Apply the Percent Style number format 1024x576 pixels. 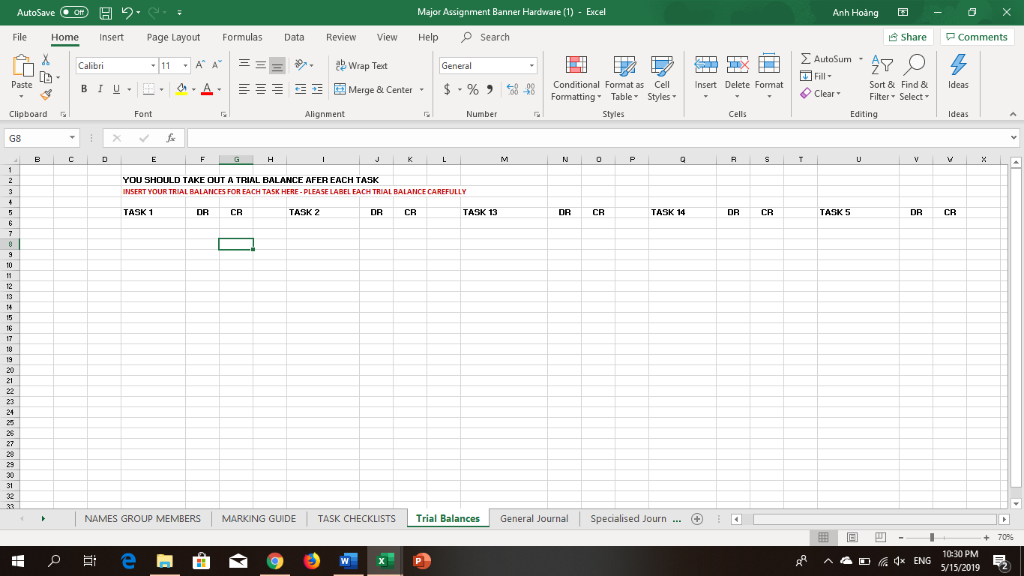pos(472,89)
